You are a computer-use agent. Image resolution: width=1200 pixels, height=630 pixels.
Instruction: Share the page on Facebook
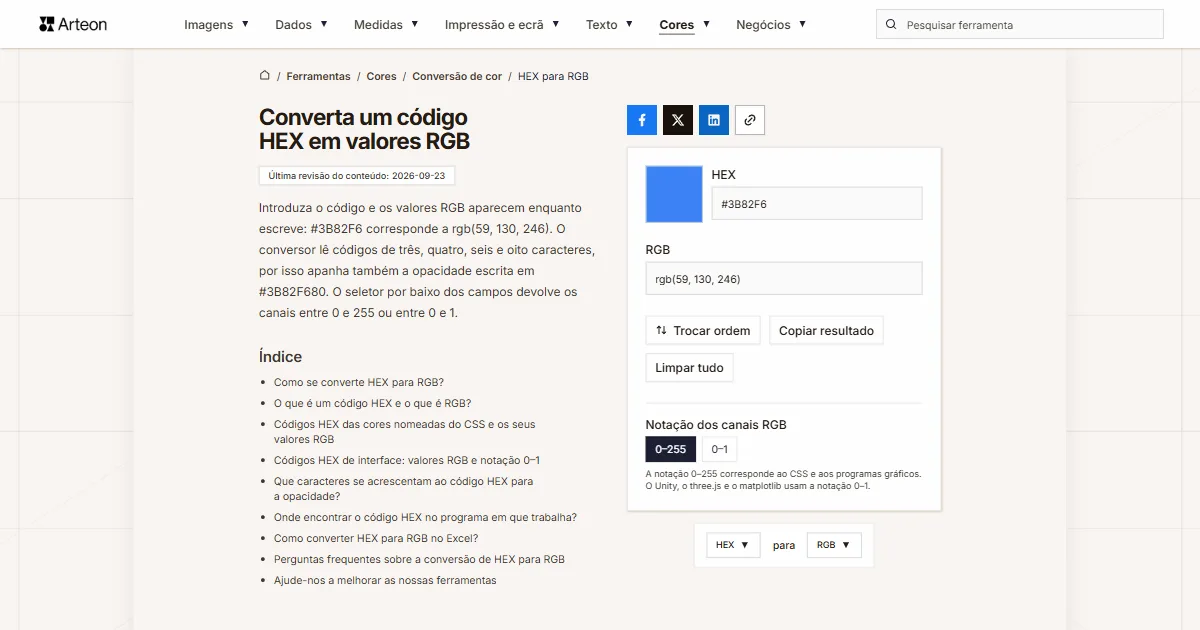(642, 120)
